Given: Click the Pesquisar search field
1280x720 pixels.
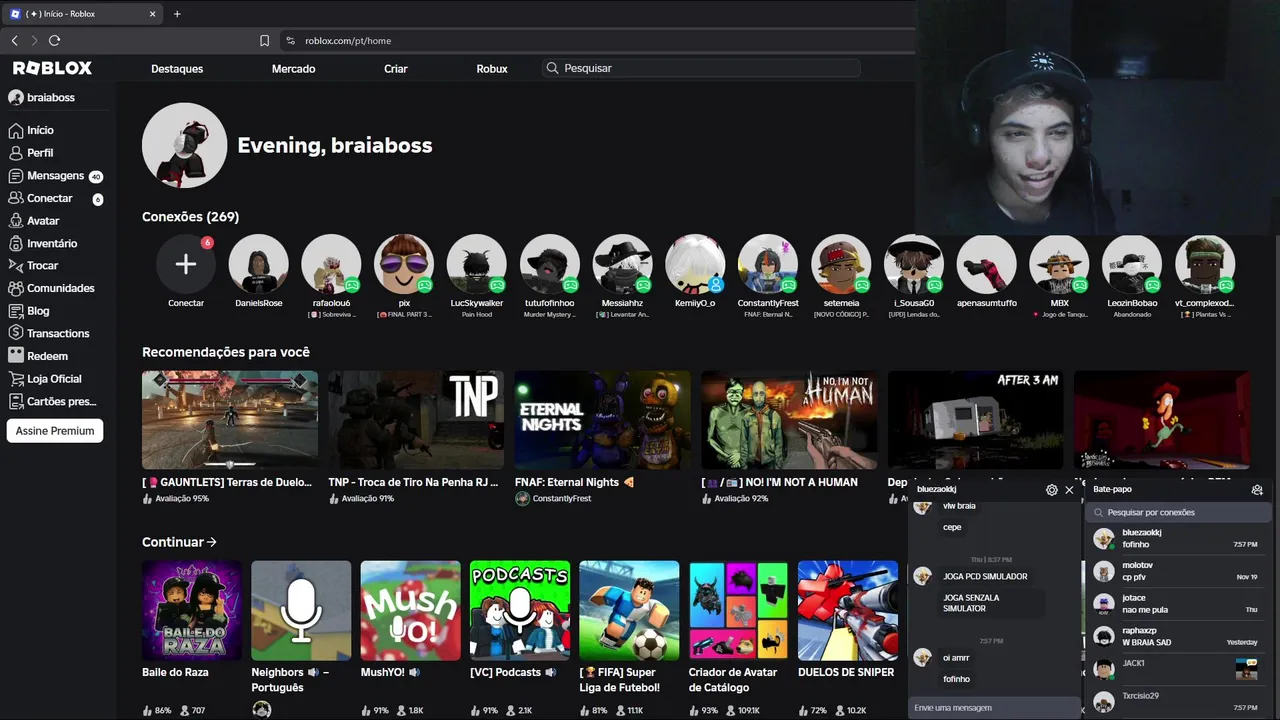Looking at the screenshot, I should click(x=701, y=68).
